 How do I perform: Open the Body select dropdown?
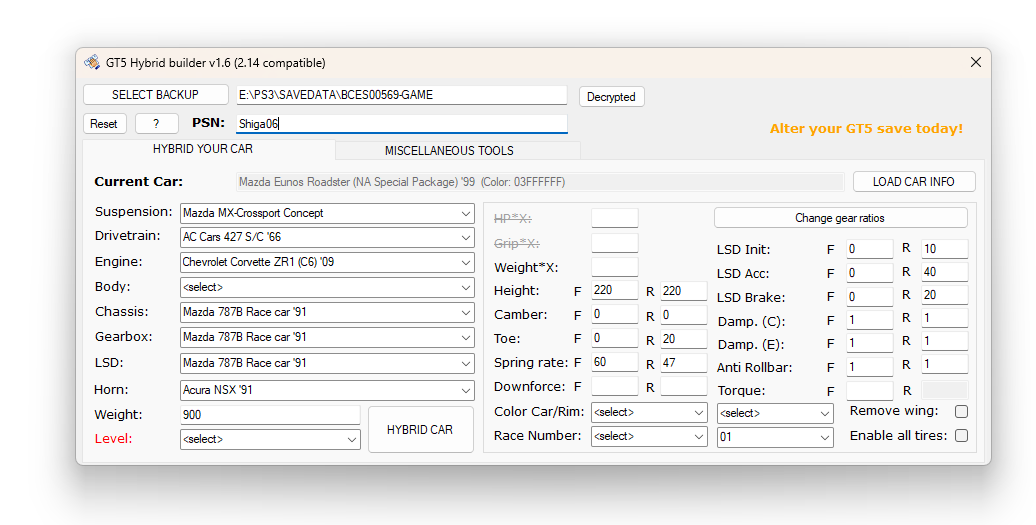point(327,287)
